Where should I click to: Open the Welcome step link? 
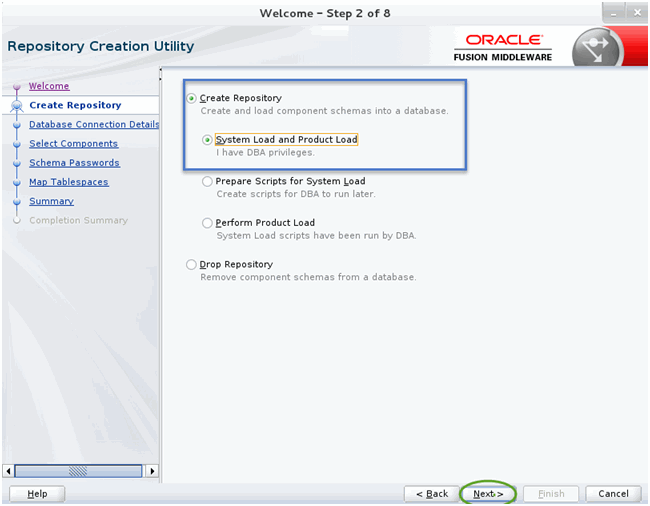[x=49, y=86]
